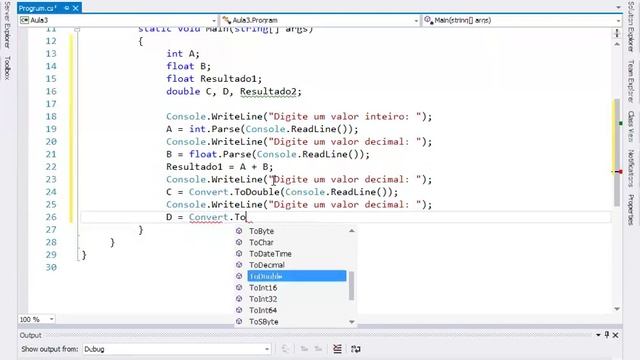Open the Properties side tab

[631, 210]
